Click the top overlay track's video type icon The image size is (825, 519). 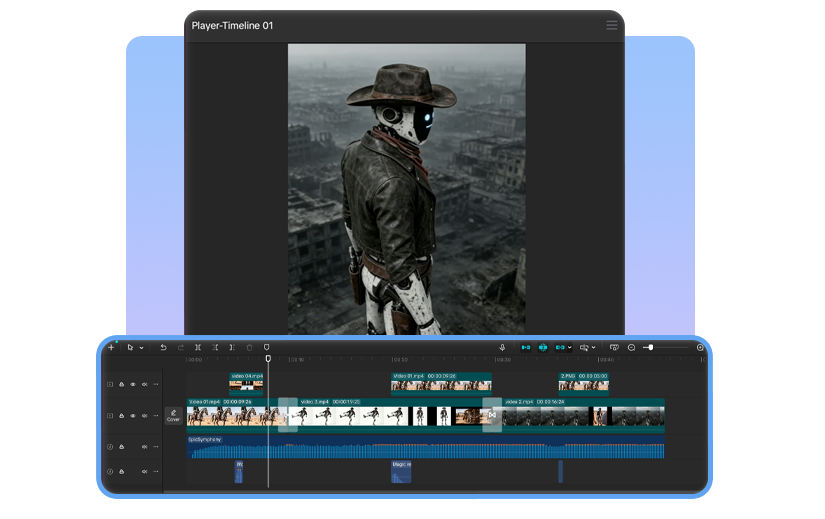(110, 384)
